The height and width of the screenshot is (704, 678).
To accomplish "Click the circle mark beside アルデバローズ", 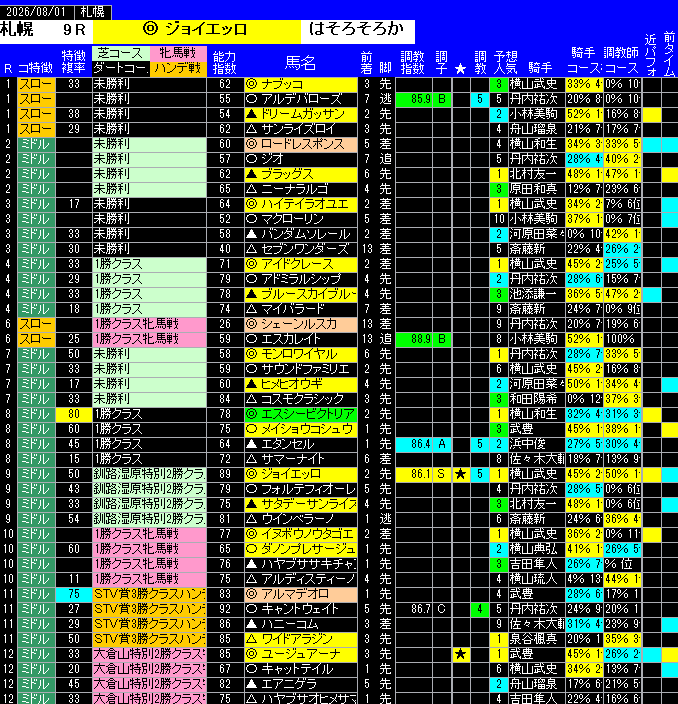I will 251,99.
